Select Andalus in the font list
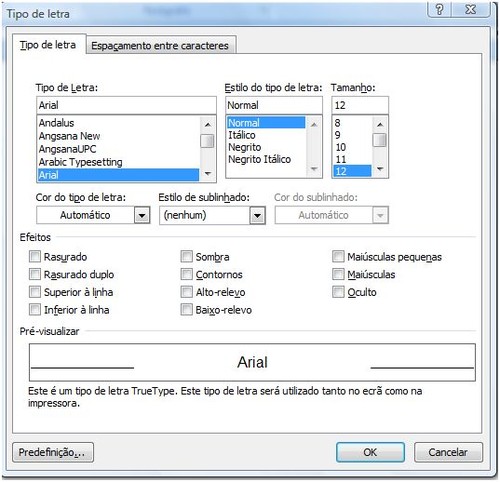Viewport: 500px width, 482px height. pos(118,123)
